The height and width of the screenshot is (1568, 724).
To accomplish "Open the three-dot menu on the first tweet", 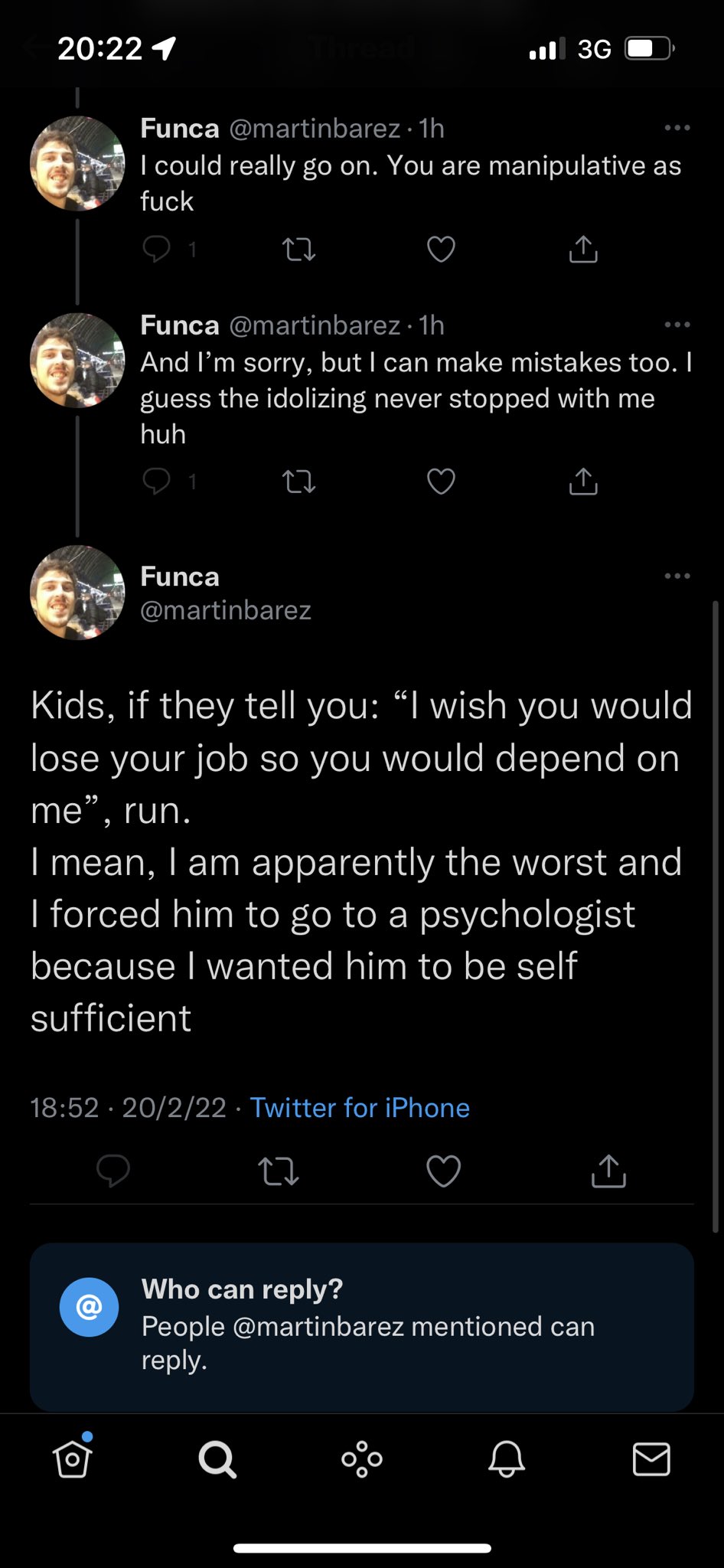I will (x=677, y=128).
